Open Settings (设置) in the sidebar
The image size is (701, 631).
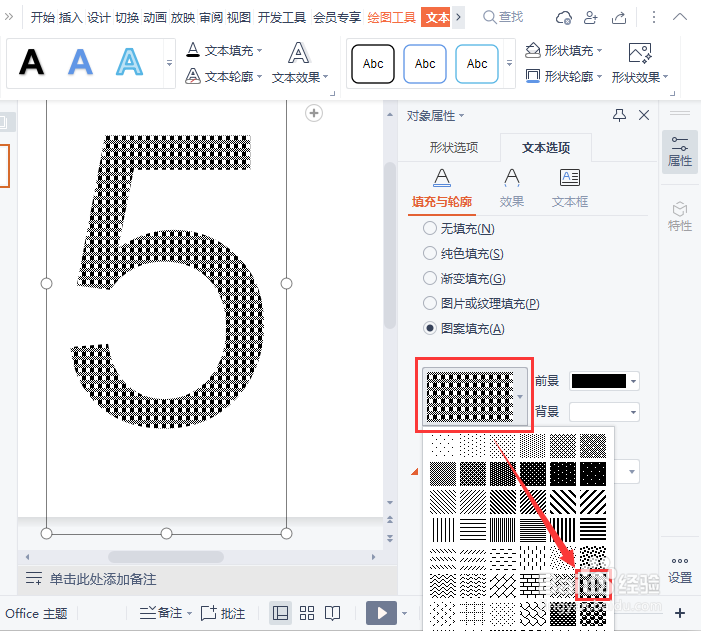pyautogui.click(x=680, y=570)
